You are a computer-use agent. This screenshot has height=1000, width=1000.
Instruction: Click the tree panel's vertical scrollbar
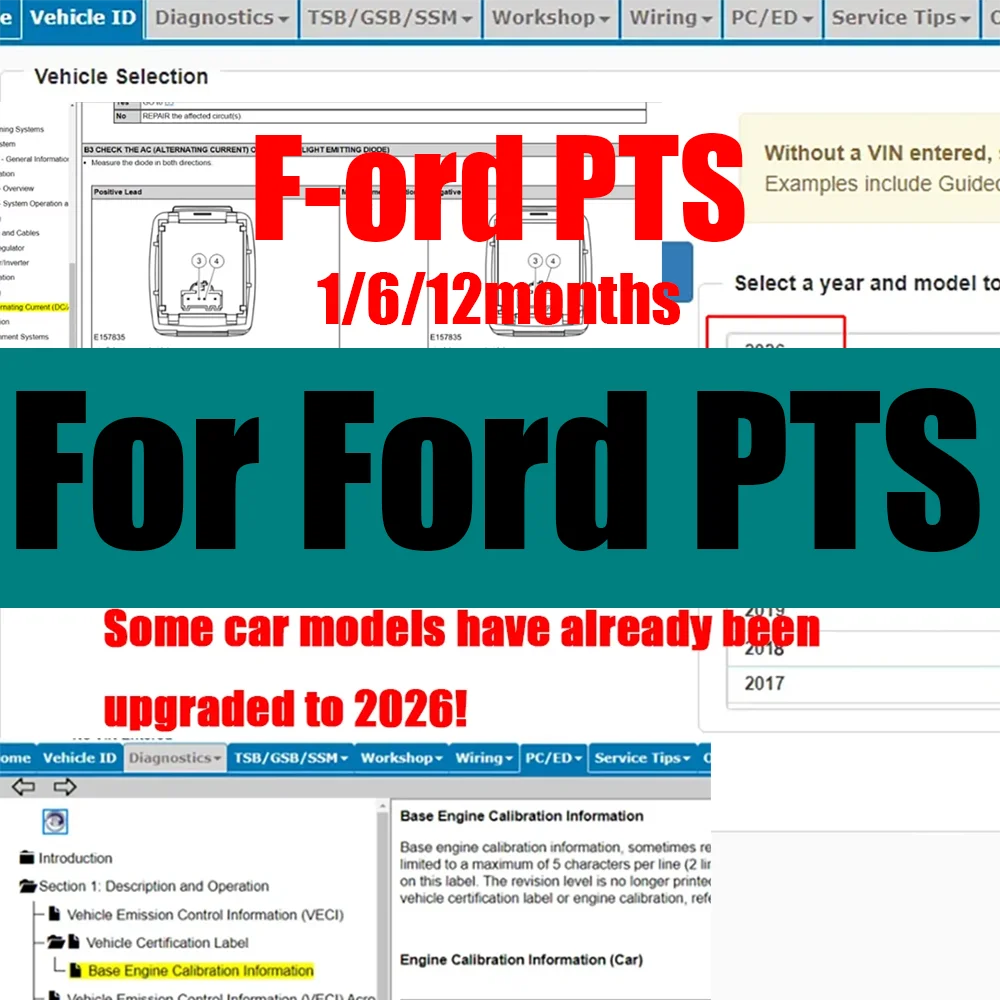pos(383,899)
